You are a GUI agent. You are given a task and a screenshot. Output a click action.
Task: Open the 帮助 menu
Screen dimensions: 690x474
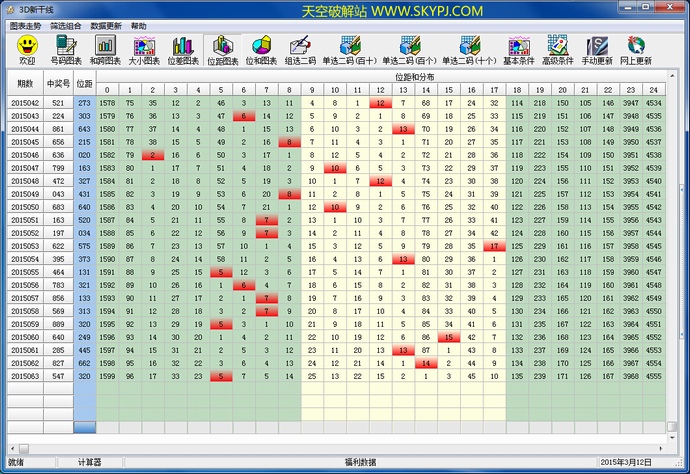138,25
